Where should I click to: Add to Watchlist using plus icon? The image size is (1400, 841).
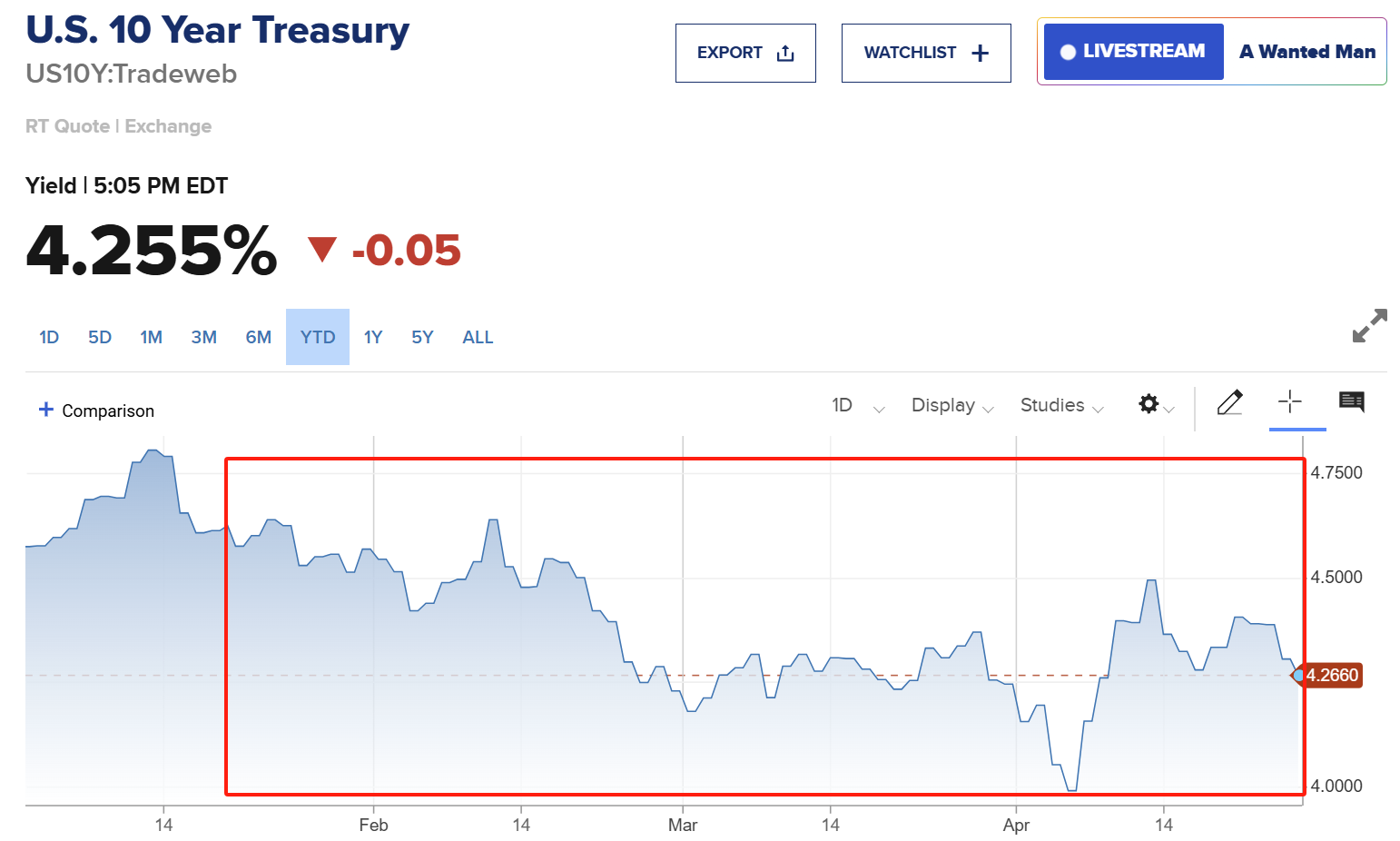point(980,54)
